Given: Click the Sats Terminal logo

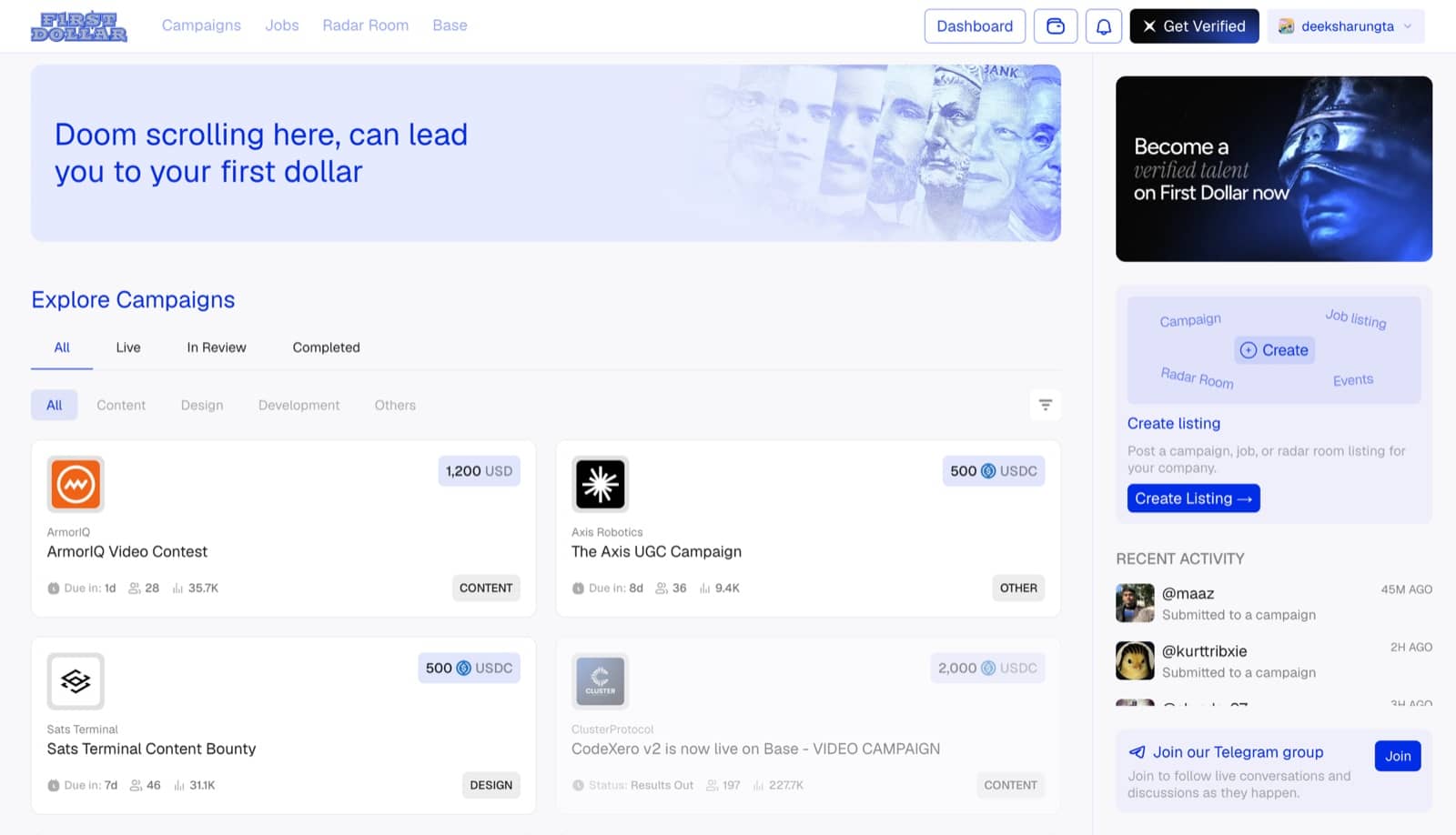Looking at the screenshot, I should tap(76, 681).
